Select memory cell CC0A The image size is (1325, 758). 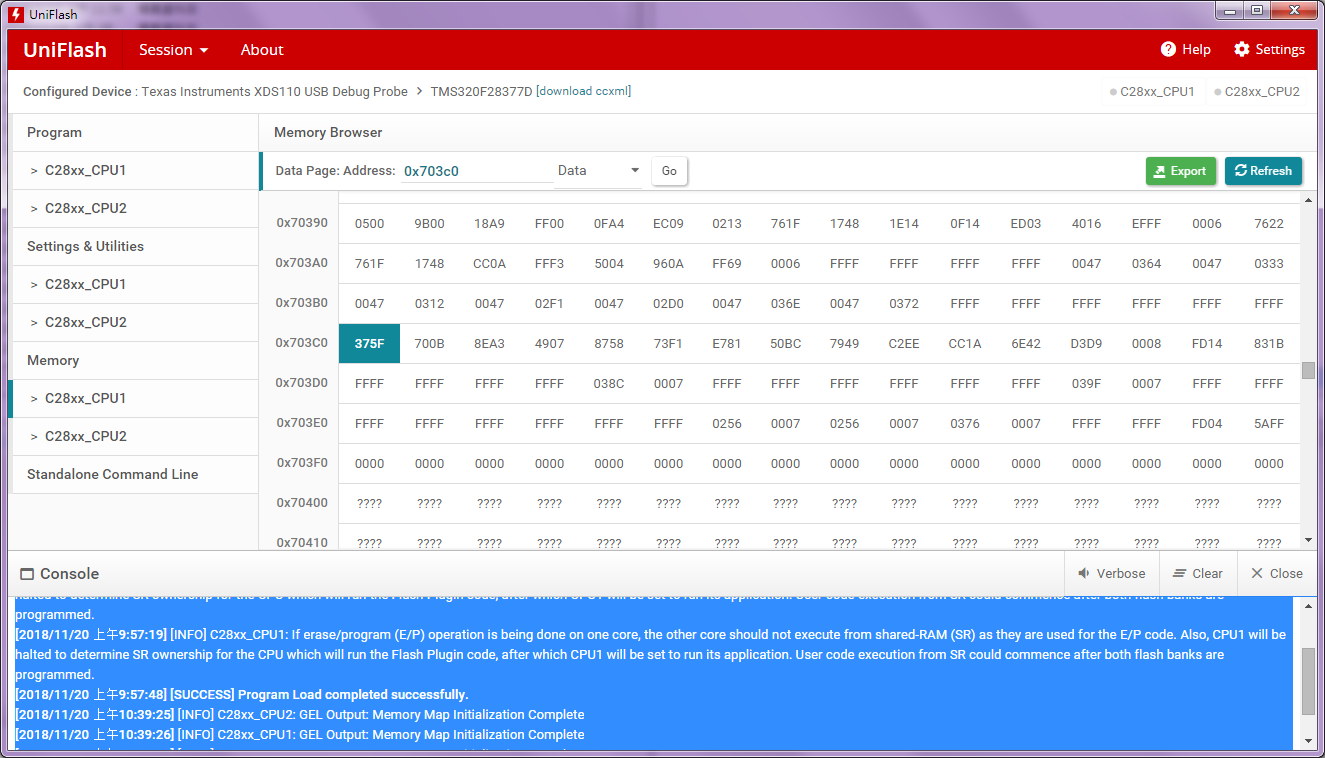[489, 264]
